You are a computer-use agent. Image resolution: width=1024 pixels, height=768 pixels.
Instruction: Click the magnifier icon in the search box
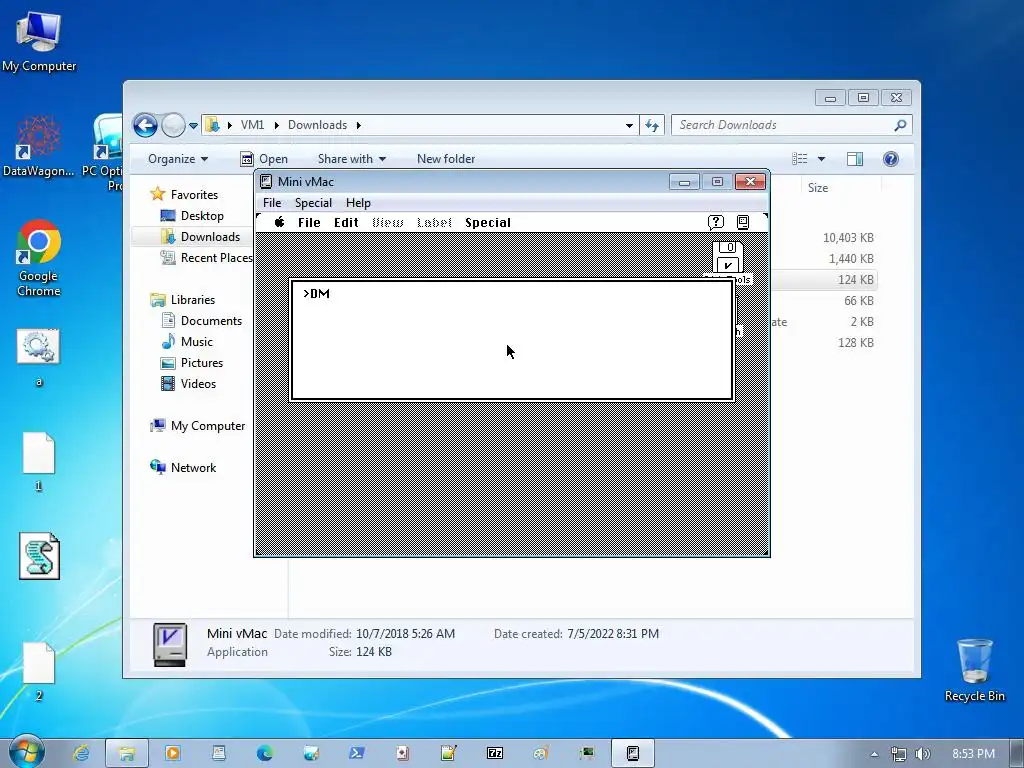point(901,125)
